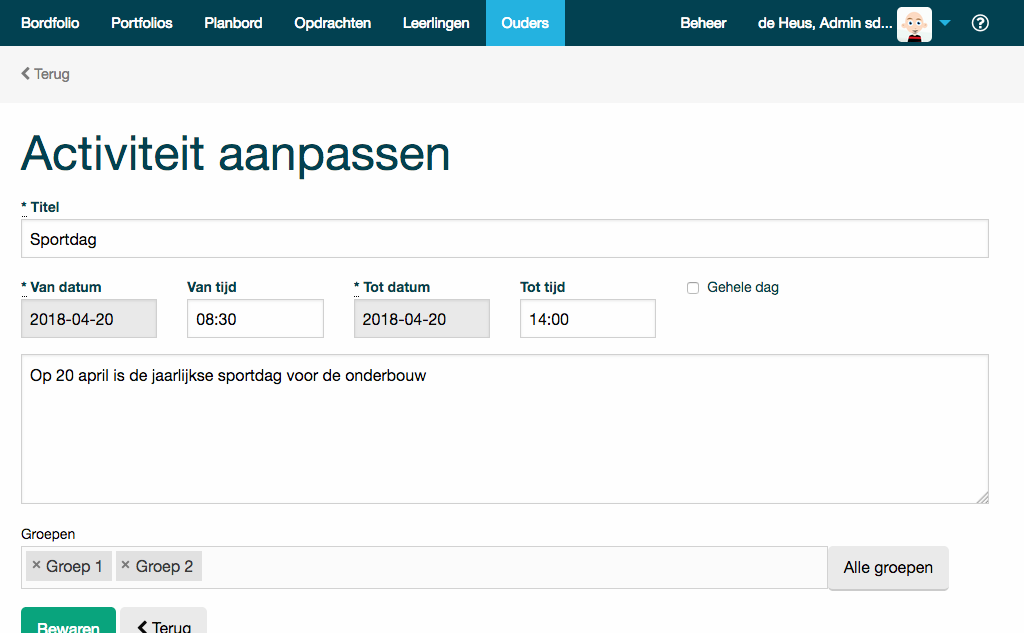Focus the Titel field containing Sportdag
Image resolution: width=1024 pixels, height=633 pixels.
[505, 239]
